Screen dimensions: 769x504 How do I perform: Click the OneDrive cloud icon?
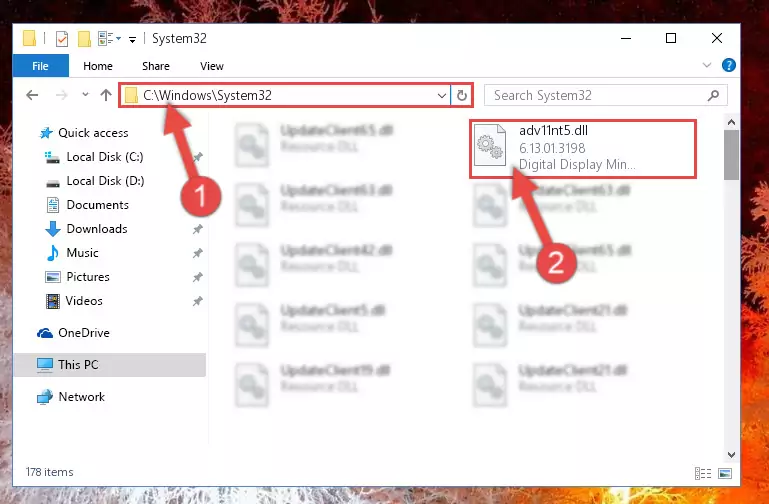(45, 333)
